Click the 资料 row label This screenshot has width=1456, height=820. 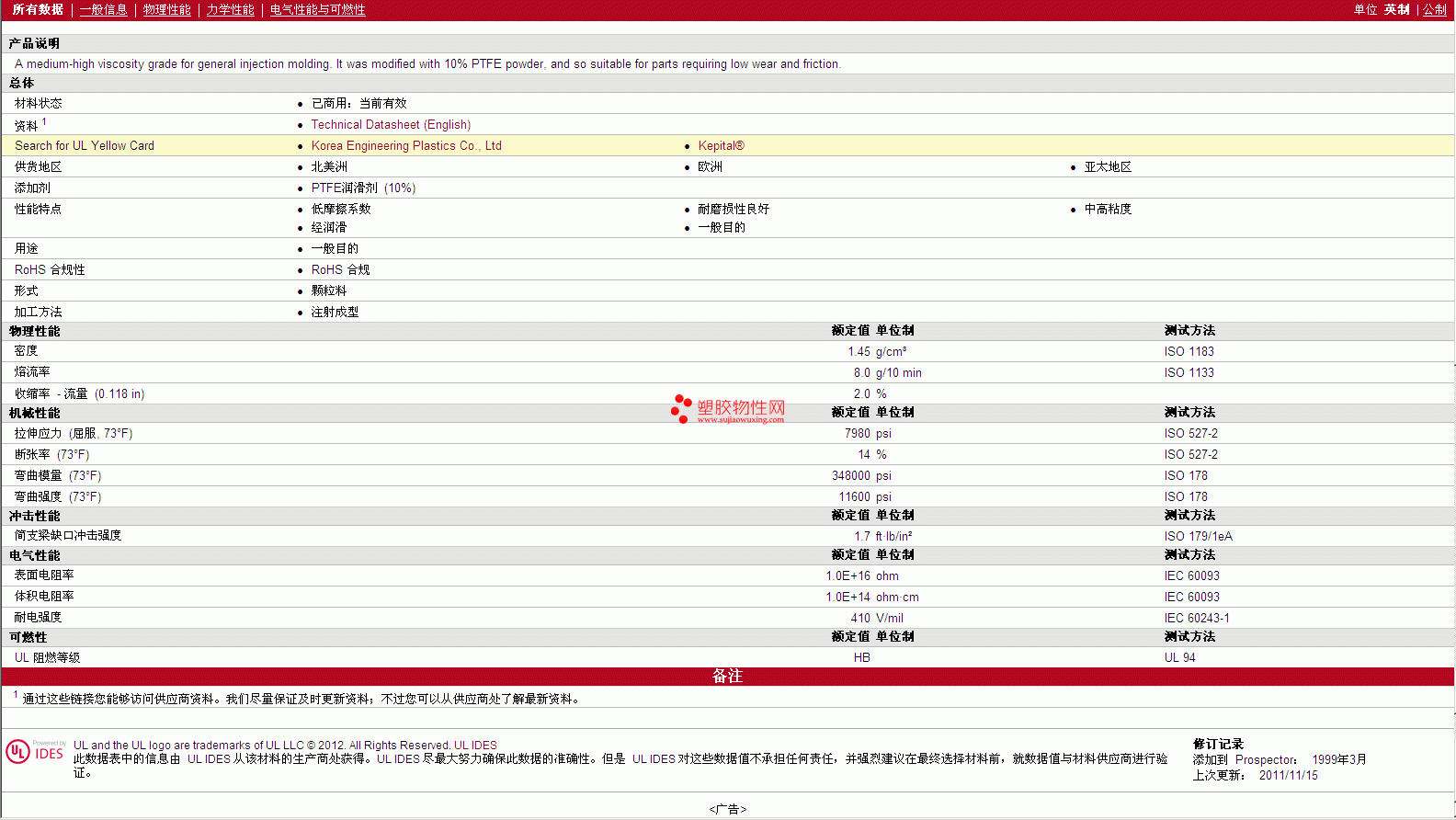27,125
